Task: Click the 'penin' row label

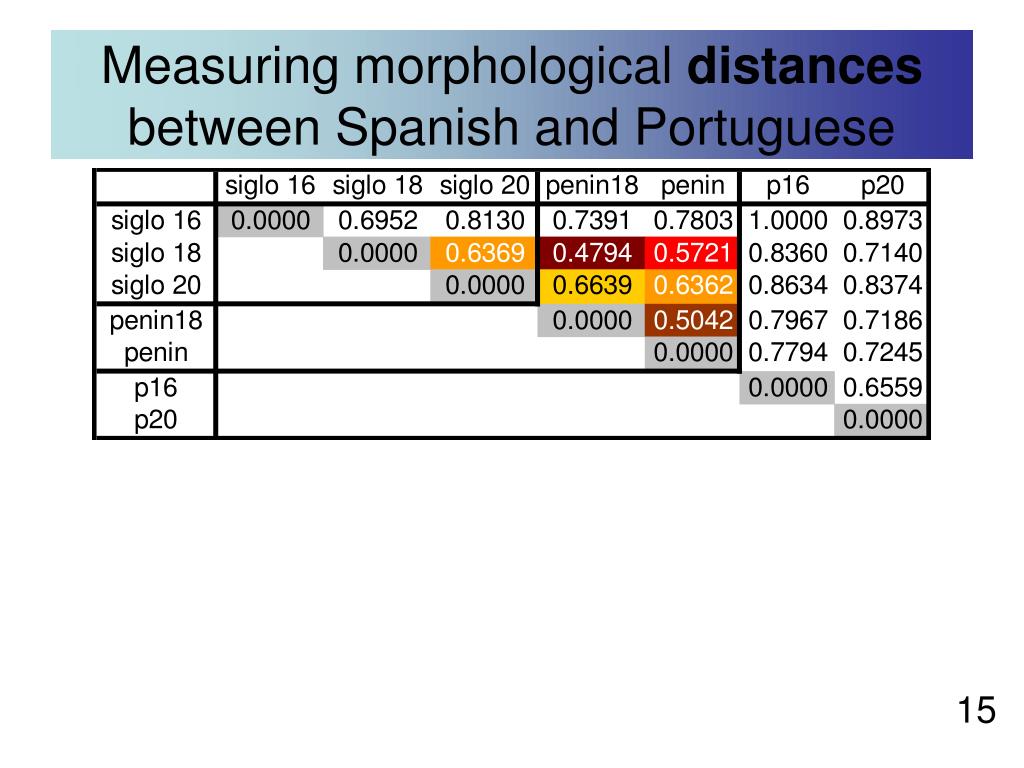Action: tap(156, 353)
